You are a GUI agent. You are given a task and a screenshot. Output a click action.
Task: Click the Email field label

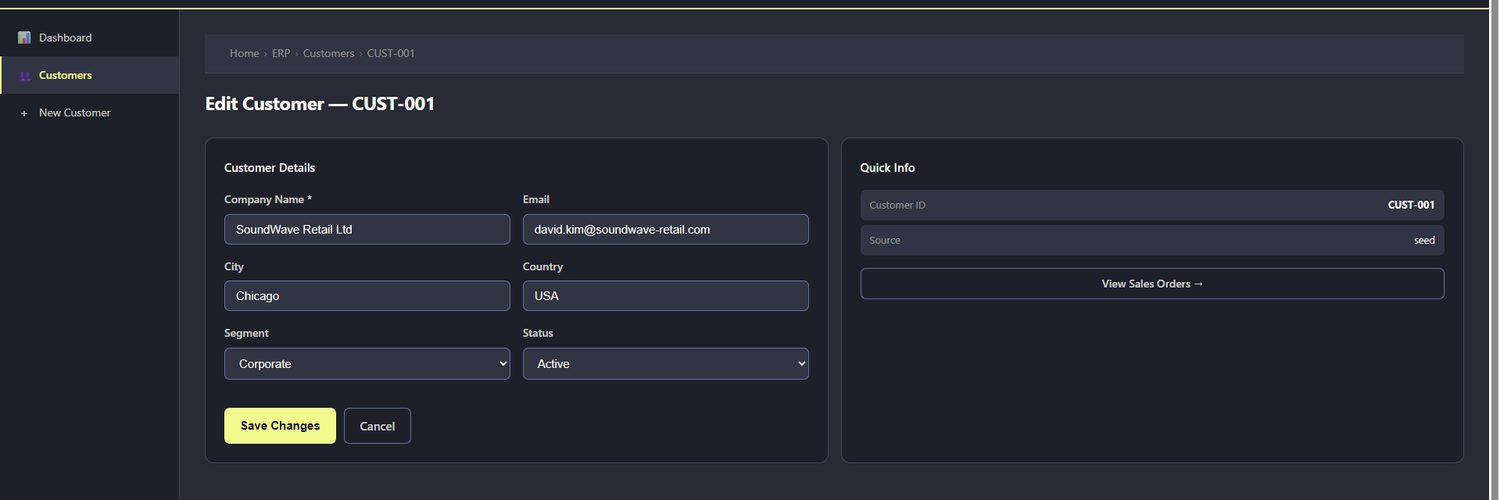(x=536, y=200)
